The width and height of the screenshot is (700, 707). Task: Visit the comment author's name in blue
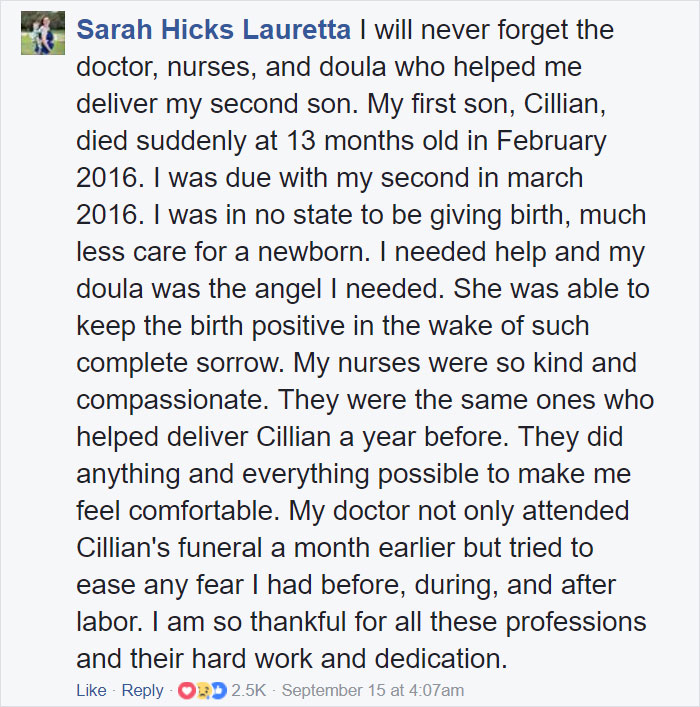pos(213,30)
